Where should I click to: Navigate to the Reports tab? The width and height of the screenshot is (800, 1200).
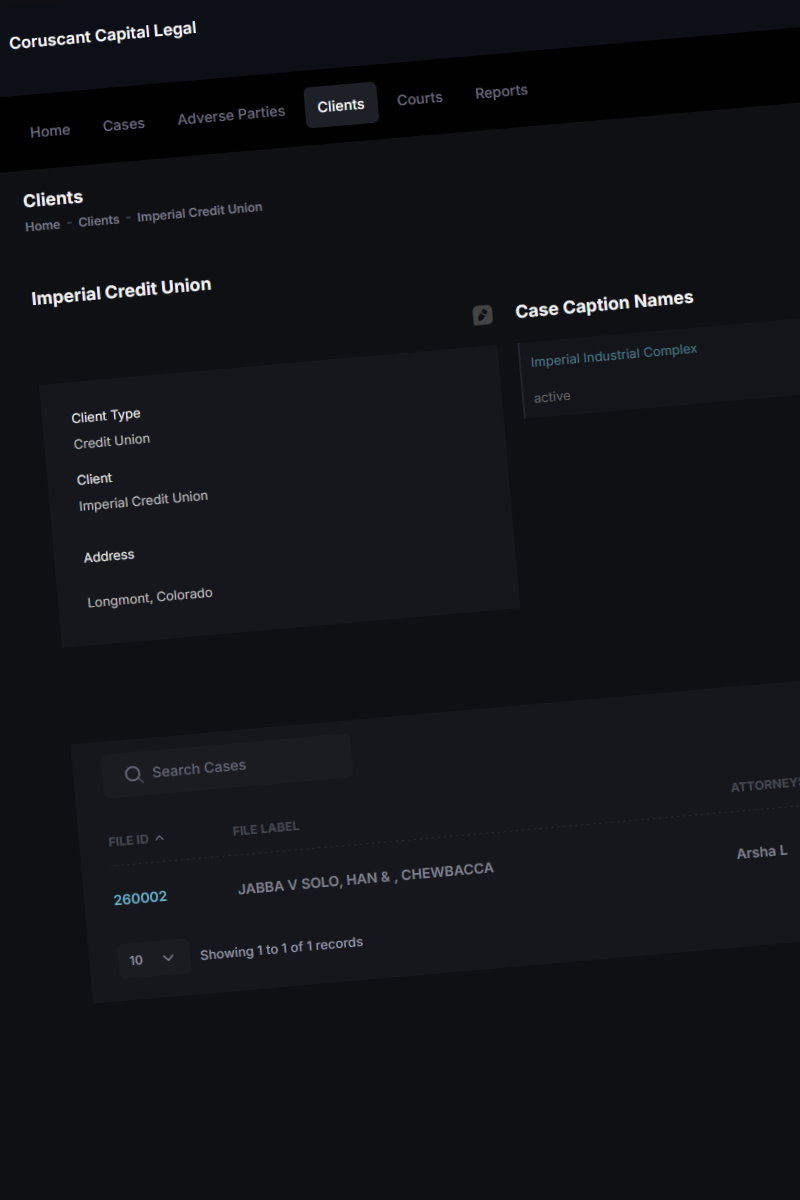(x=501, y=91)
